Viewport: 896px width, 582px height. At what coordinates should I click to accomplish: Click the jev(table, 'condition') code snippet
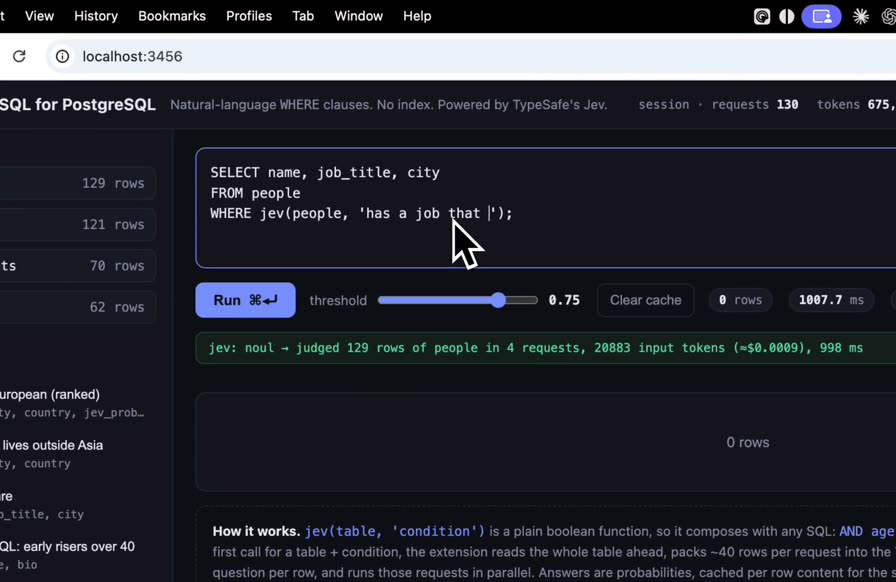(x=395, y=531)
